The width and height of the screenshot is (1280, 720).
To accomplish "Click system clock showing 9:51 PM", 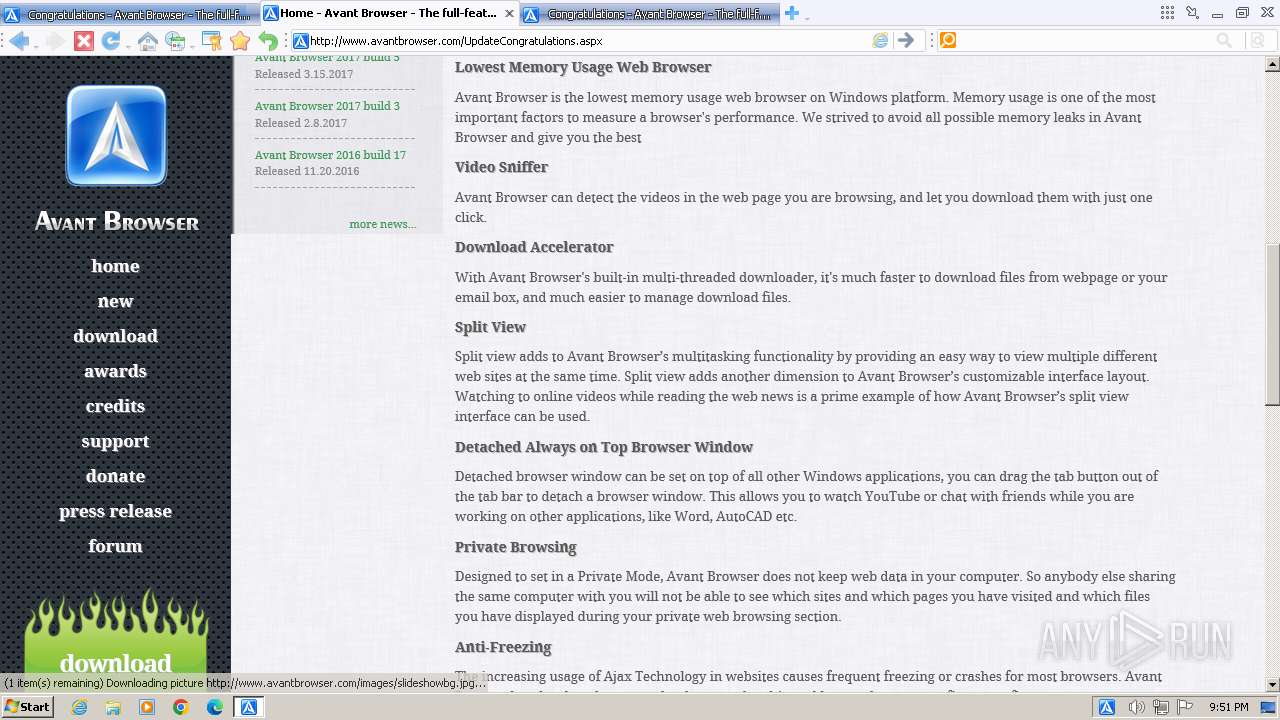I will [x=1228, y=707].
